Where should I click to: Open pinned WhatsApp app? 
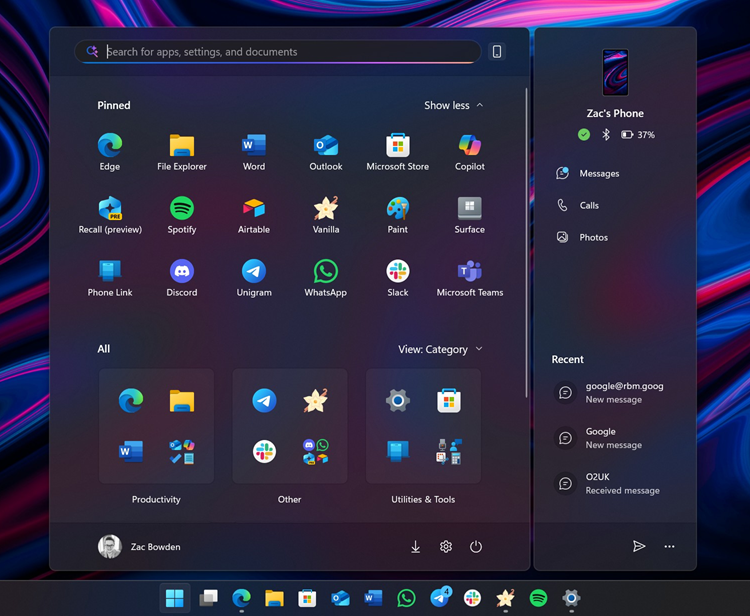click(x=326, y=278)
